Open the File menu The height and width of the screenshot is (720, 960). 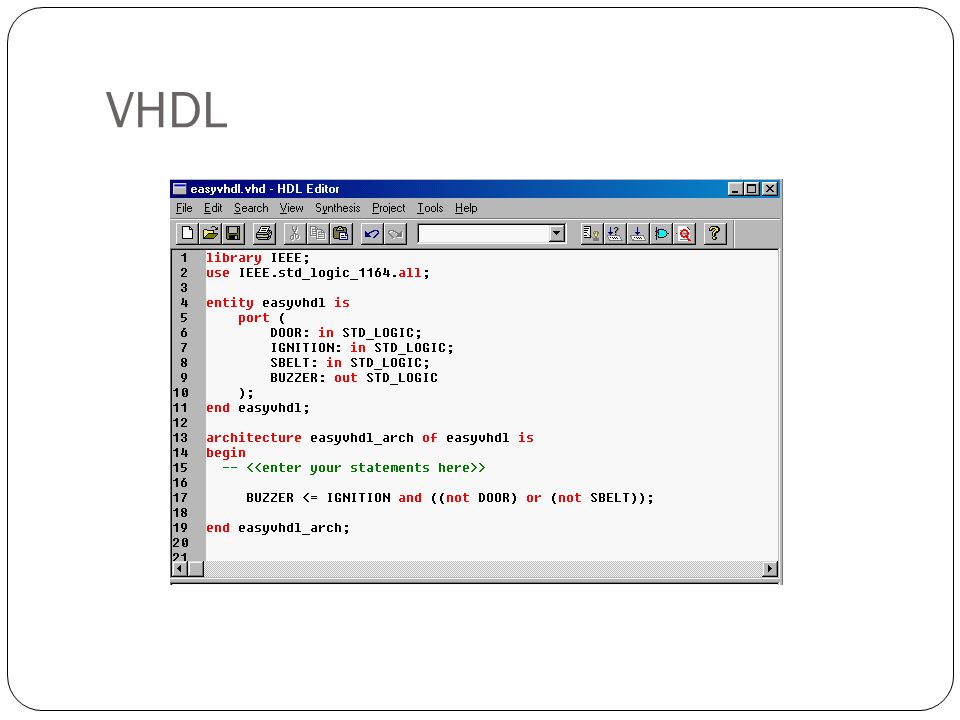(x=184, y=208)
